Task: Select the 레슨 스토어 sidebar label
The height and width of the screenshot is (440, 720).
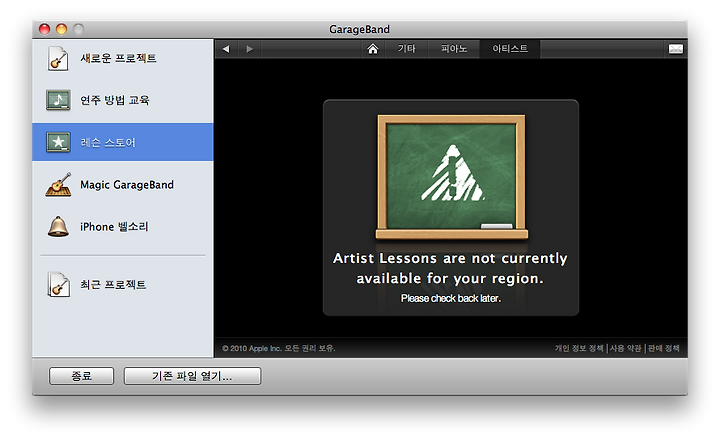Action: coord(108,142)
